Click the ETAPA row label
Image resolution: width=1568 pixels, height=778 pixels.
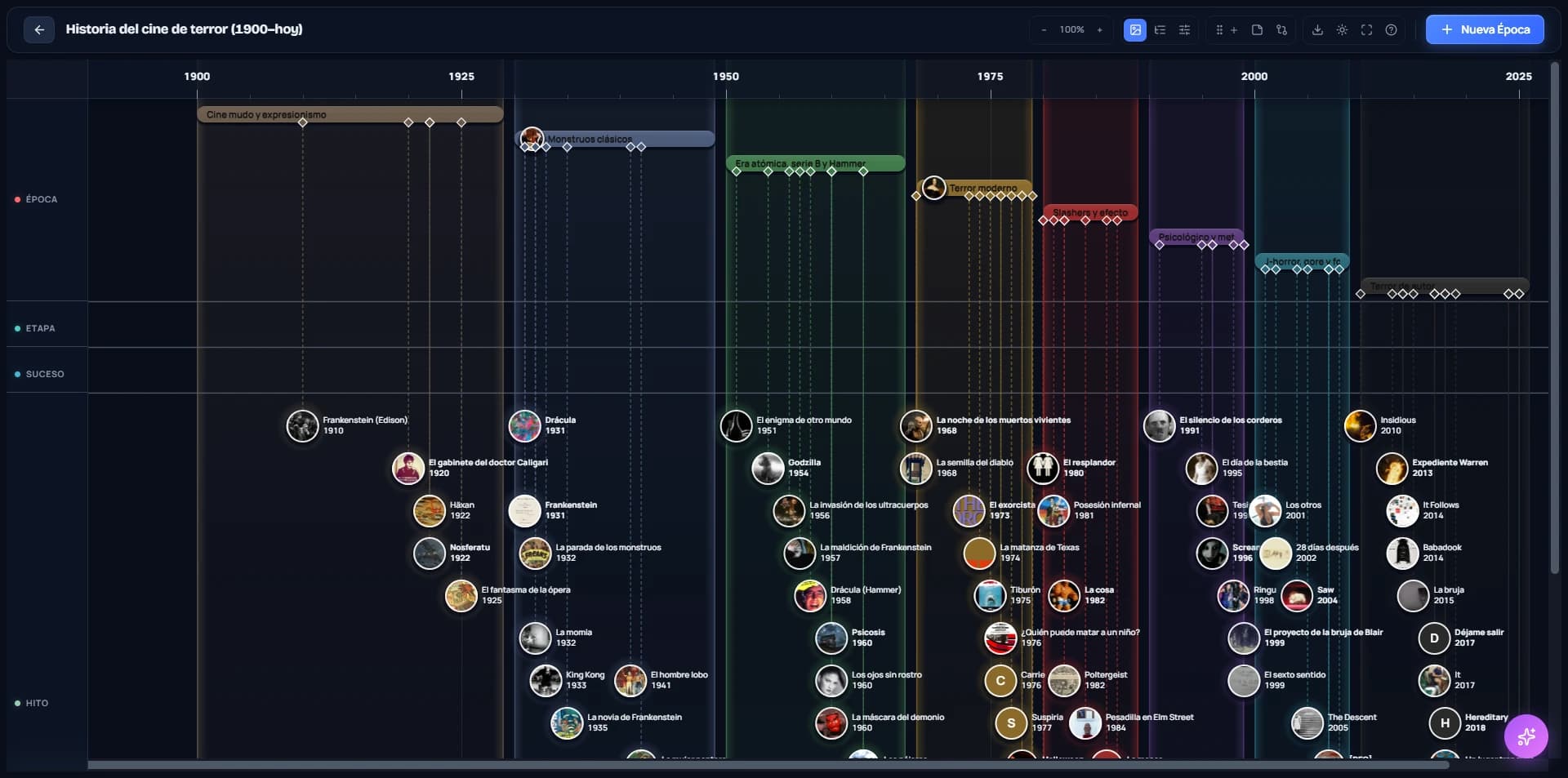[40, 328]
